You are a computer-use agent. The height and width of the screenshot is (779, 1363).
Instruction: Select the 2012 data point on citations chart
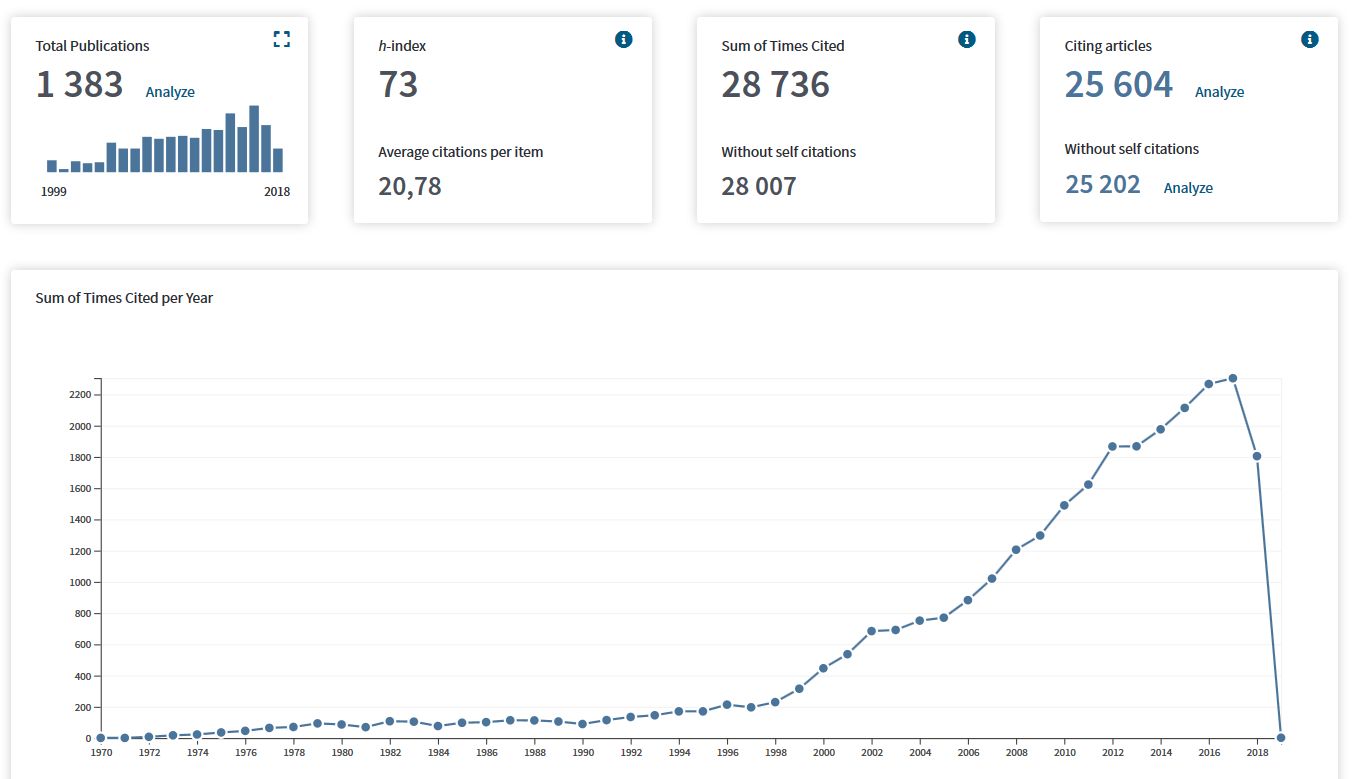tap(1112, 446)
